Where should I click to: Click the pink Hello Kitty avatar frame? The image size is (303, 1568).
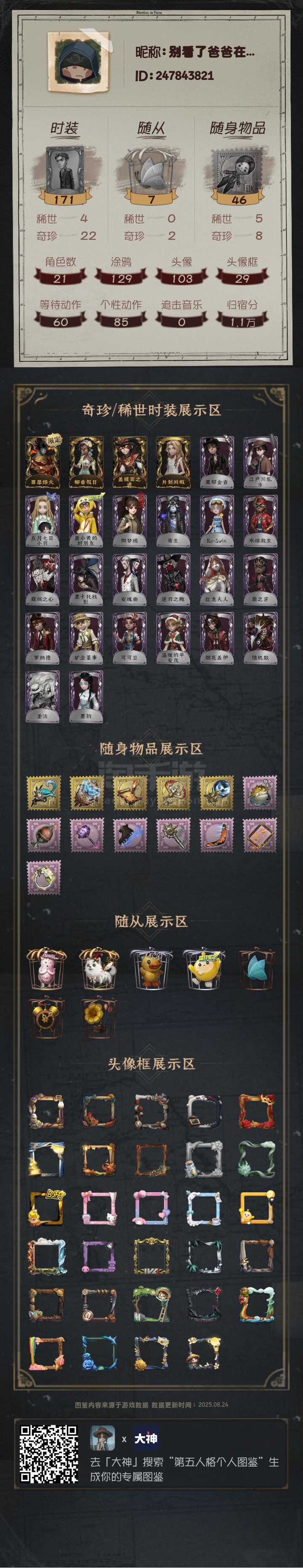99,1208
